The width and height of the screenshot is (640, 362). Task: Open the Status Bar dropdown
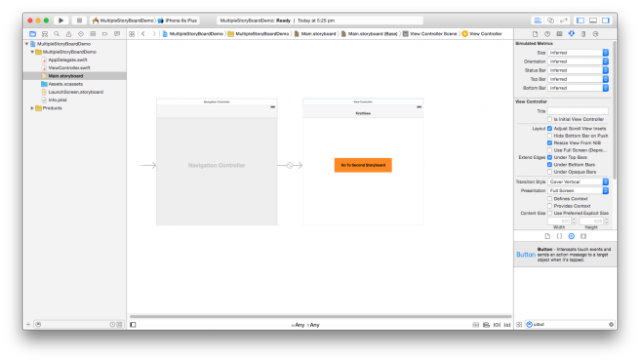point(578,70)
